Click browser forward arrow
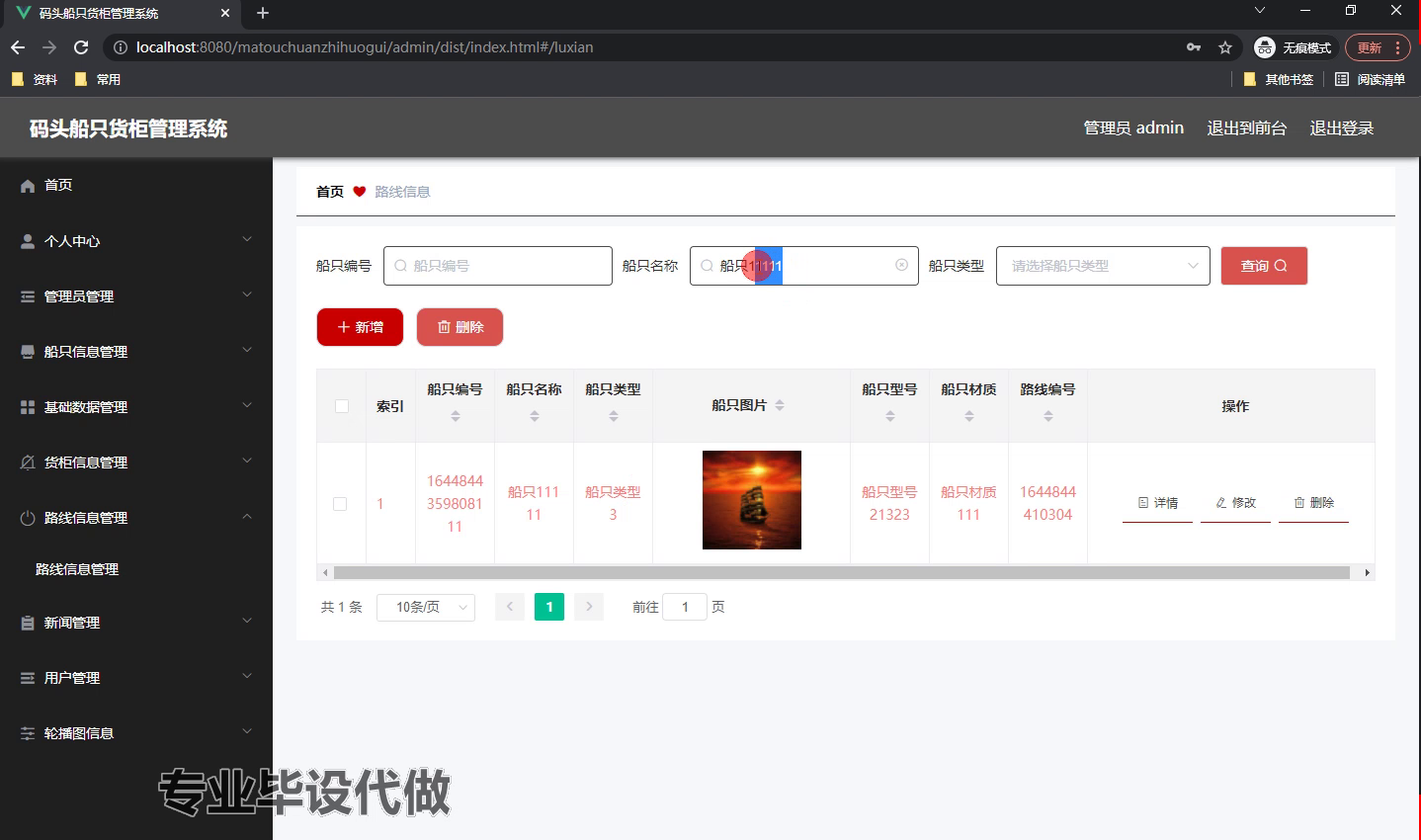The height and width of the screenshot is (840, 1421). [x=49, y=47]
